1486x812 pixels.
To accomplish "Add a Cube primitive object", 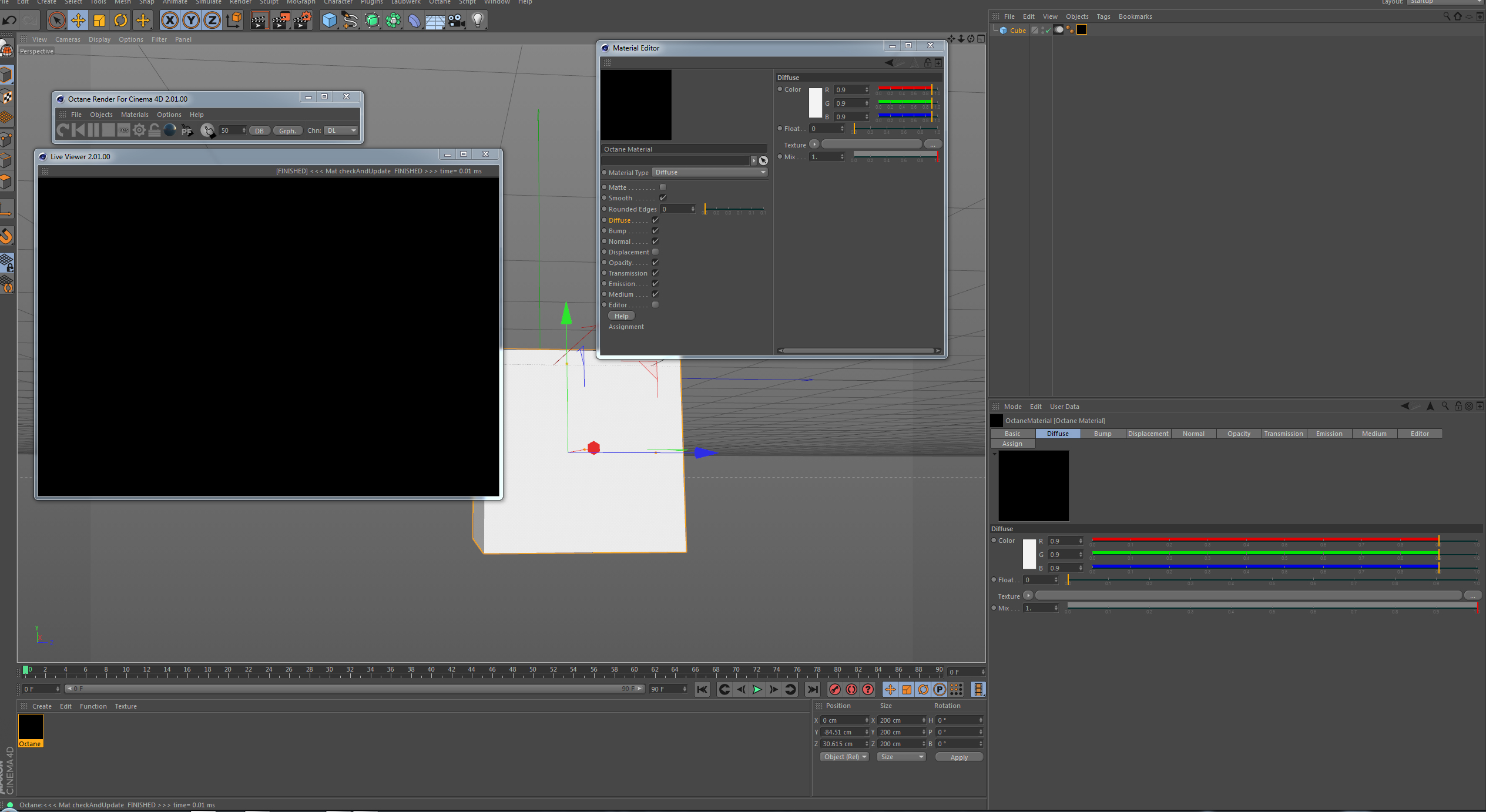I will click(330, 21).
